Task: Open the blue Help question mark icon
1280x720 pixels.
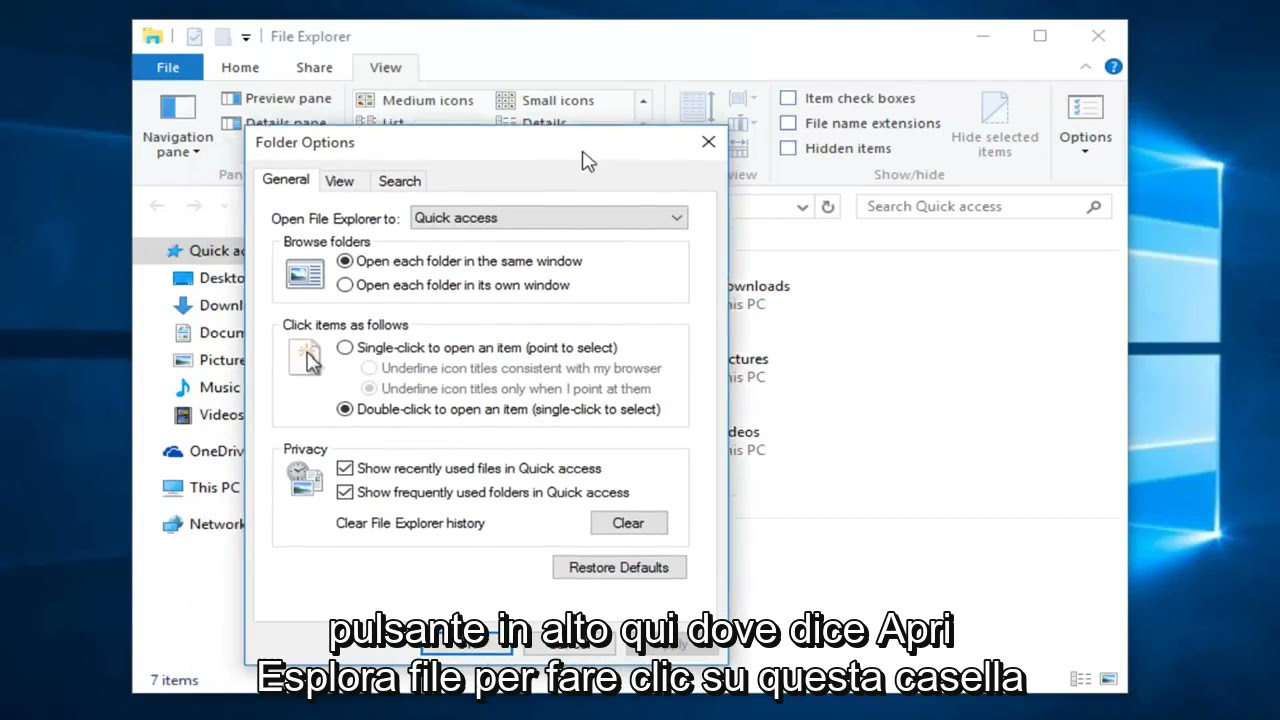Action: coord(1113,67)
